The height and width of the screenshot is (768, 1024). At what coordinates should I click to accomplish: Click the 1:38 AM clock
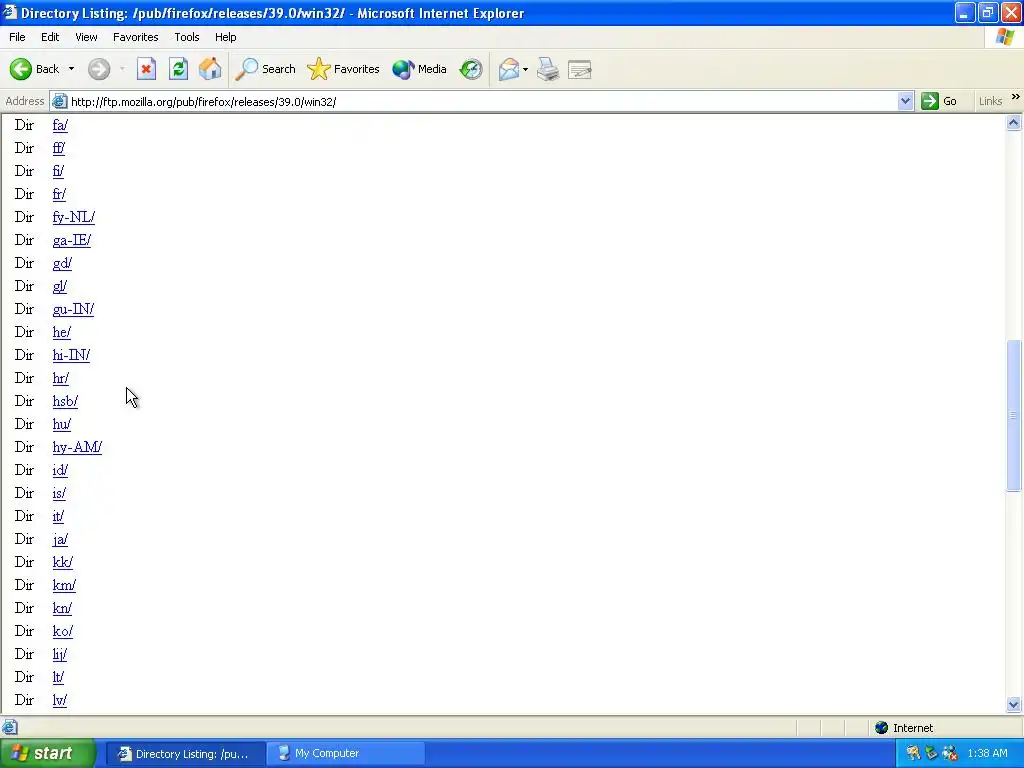987,754
